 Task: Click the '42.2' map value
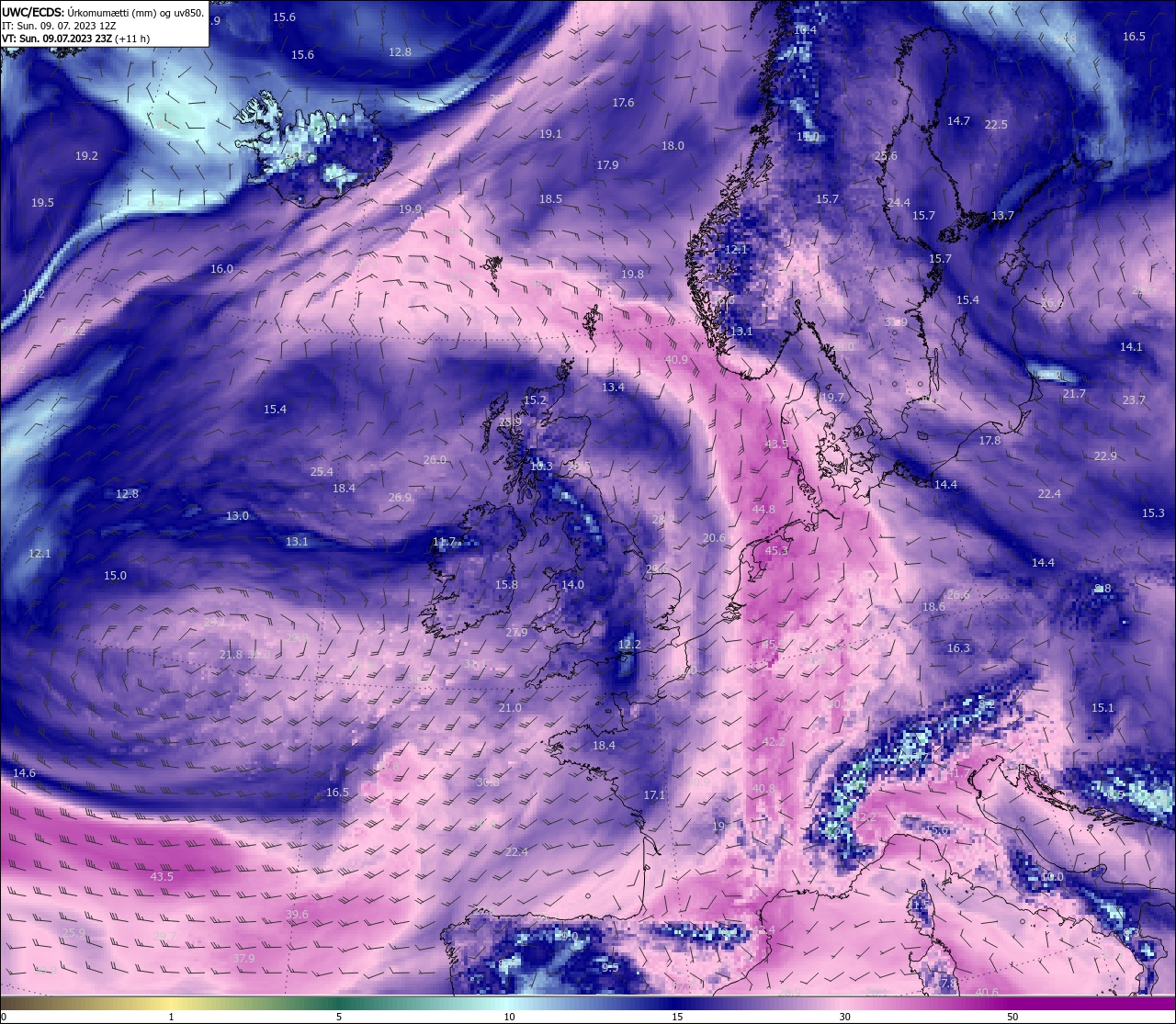pyautogui.click(x=774, y=742)
